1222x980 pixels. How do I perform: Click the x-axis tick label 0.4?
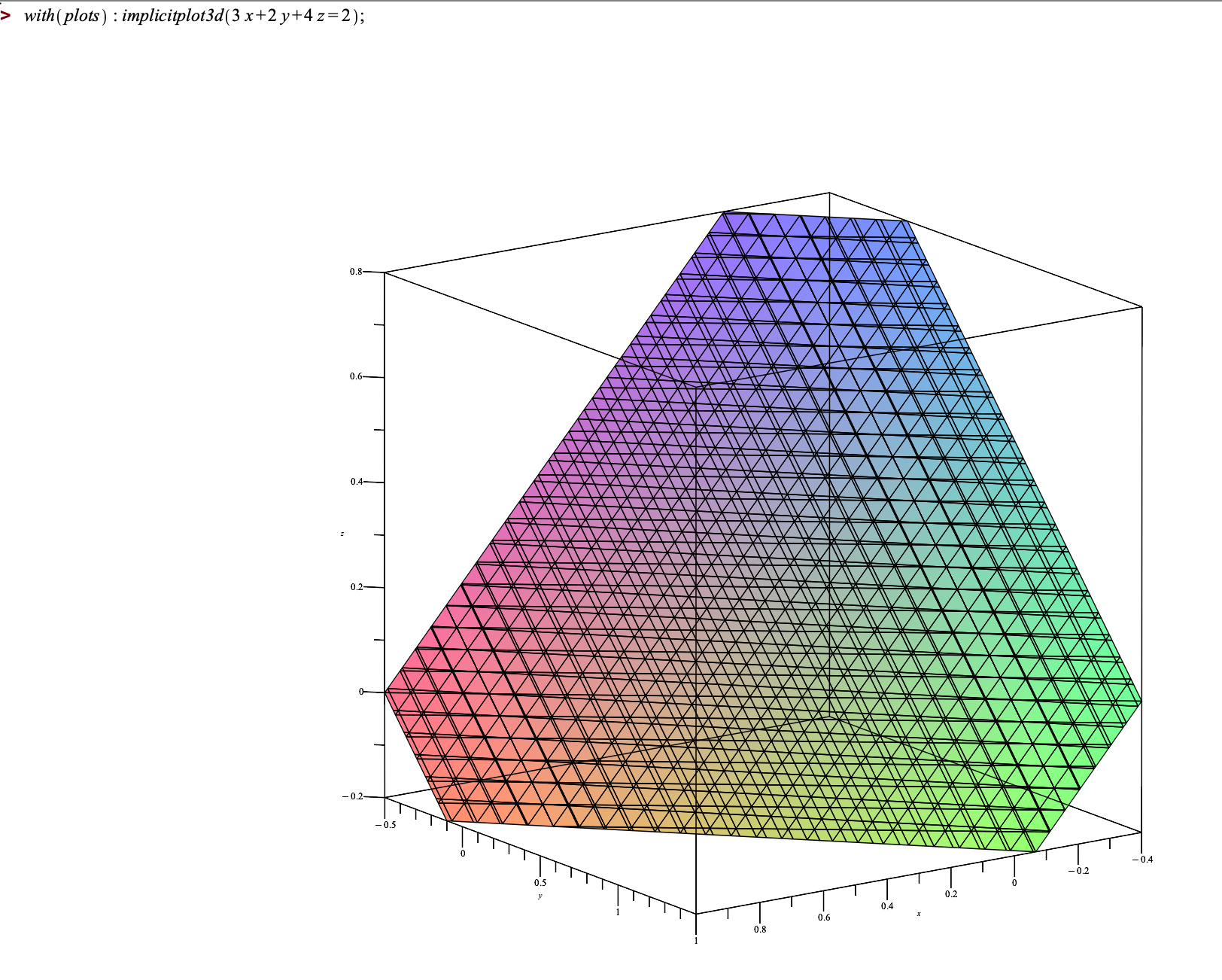click(887, 906)
